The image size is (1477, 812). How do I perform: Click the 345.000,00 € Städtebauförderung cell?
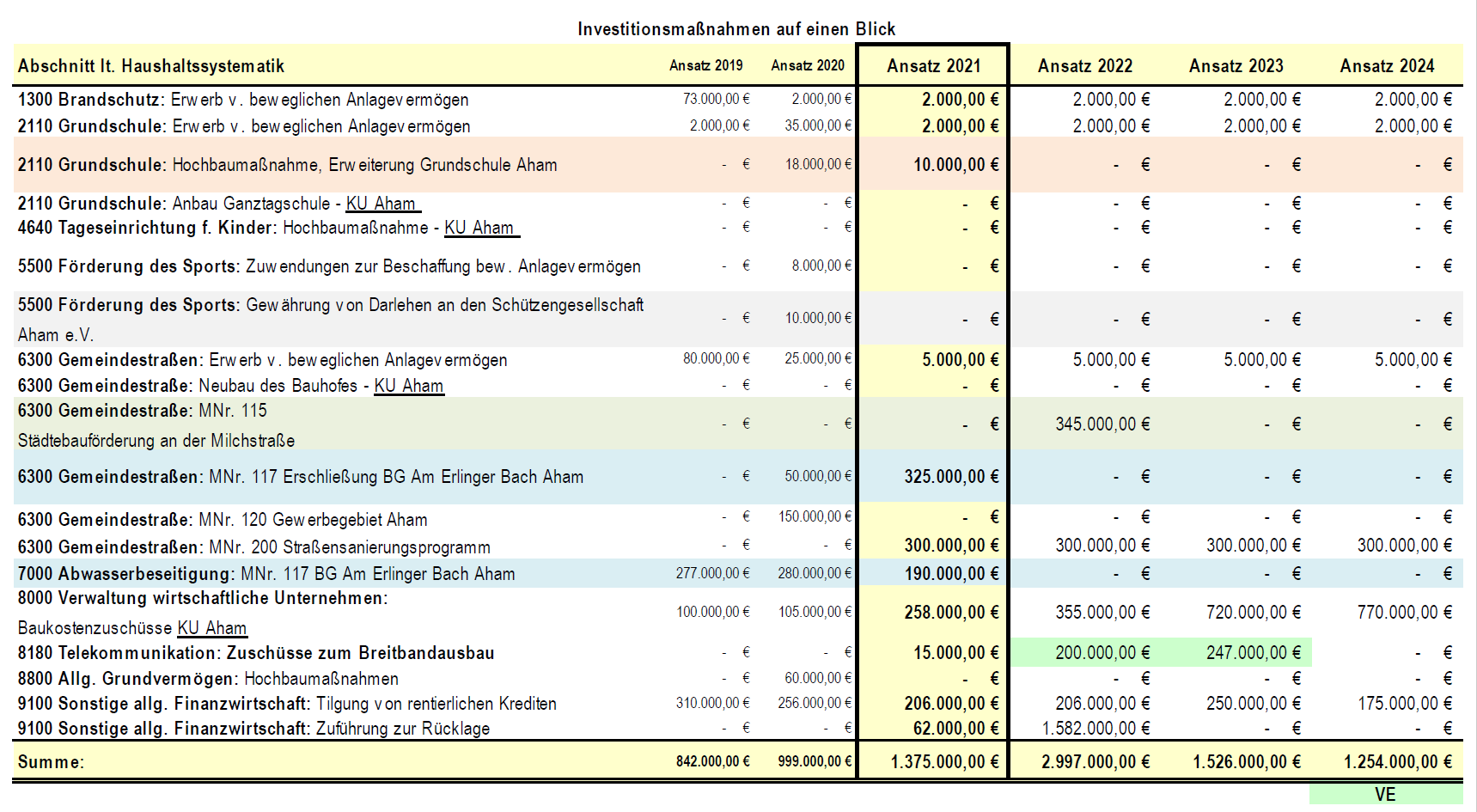pos(1102,424)
